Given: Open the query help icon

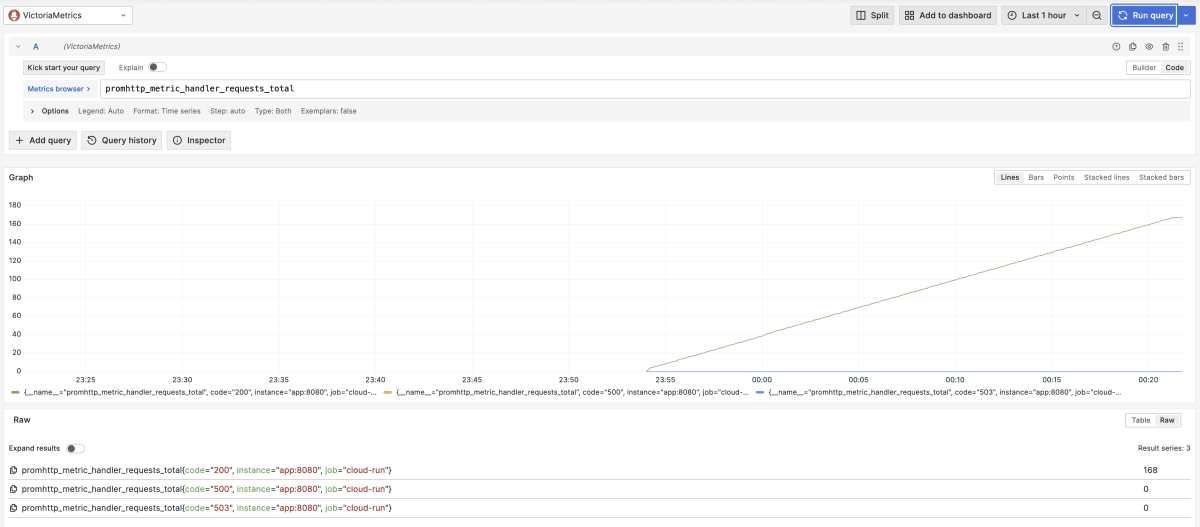Looking at the screenshot, I should pos(1116,47).
